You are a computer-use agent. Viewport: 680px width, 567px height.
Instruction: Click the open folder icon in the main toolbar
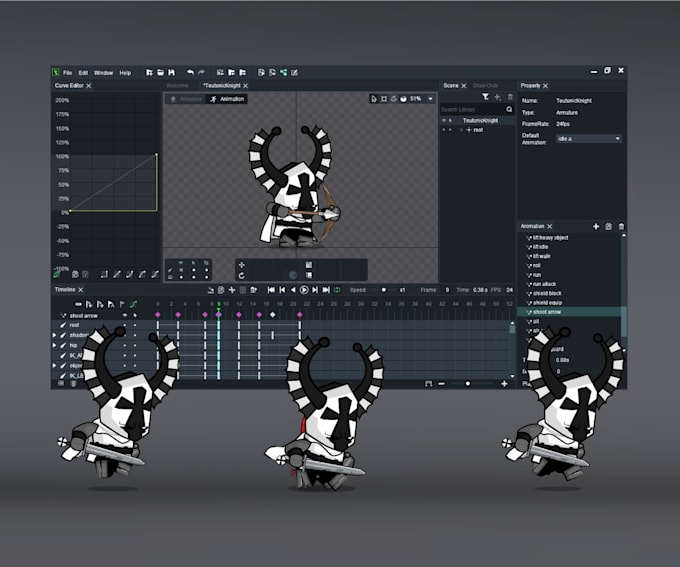[x=160, y=72]
